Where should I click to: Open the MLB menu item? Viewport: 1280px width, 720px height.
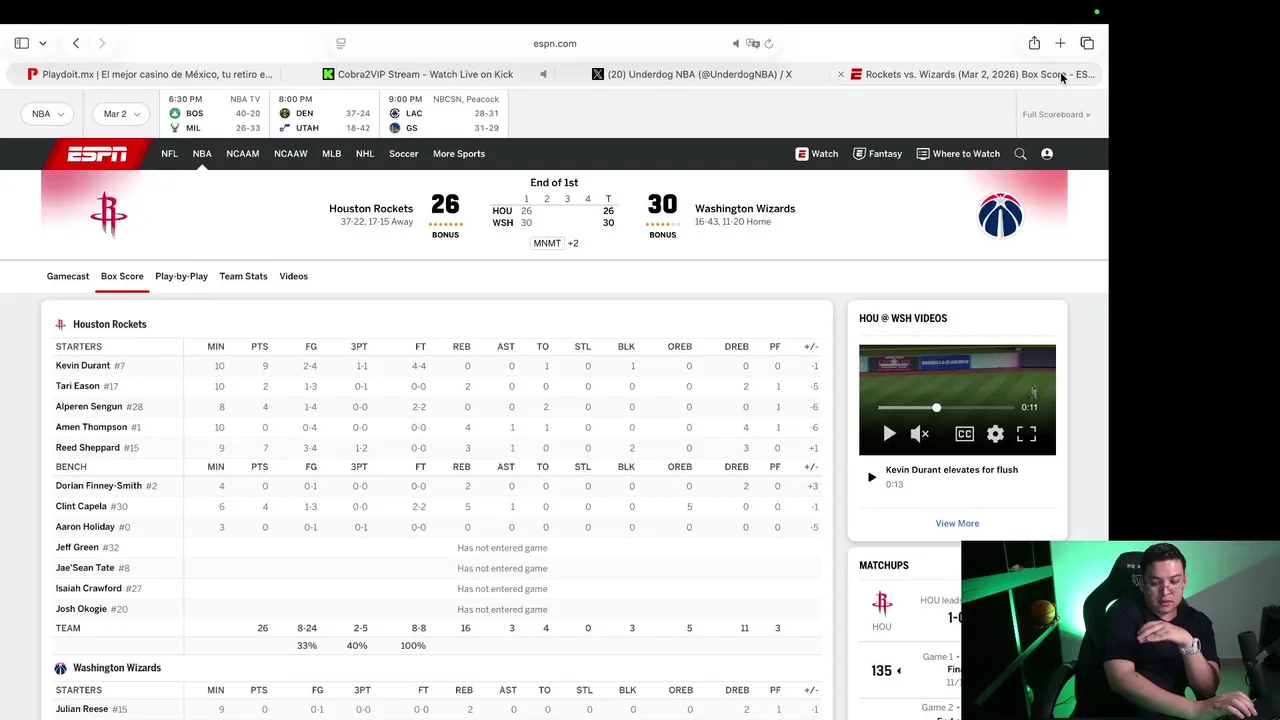[331, 154]
